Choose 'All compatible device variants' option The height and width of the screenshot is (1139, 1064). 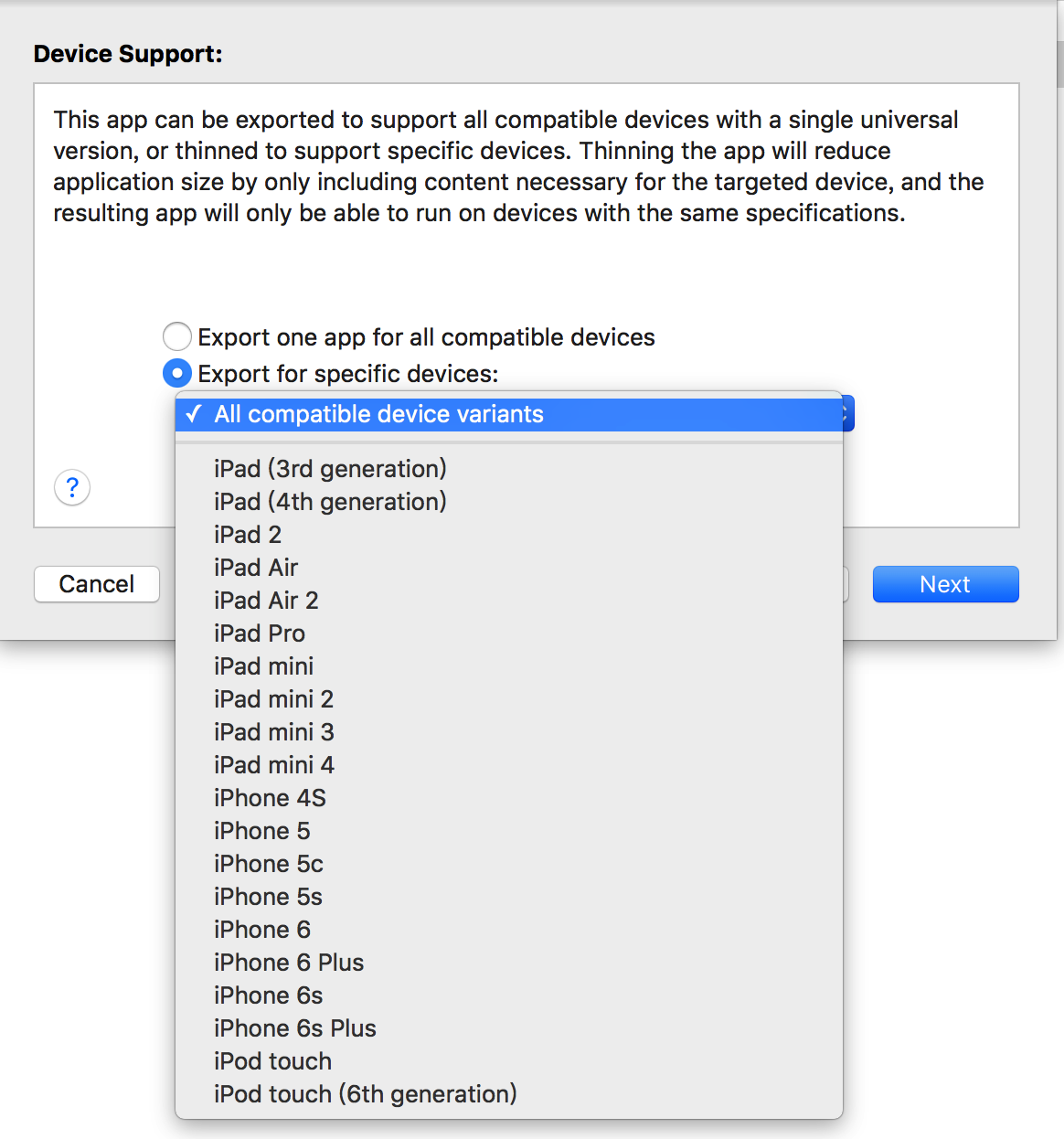pos(378,415)
